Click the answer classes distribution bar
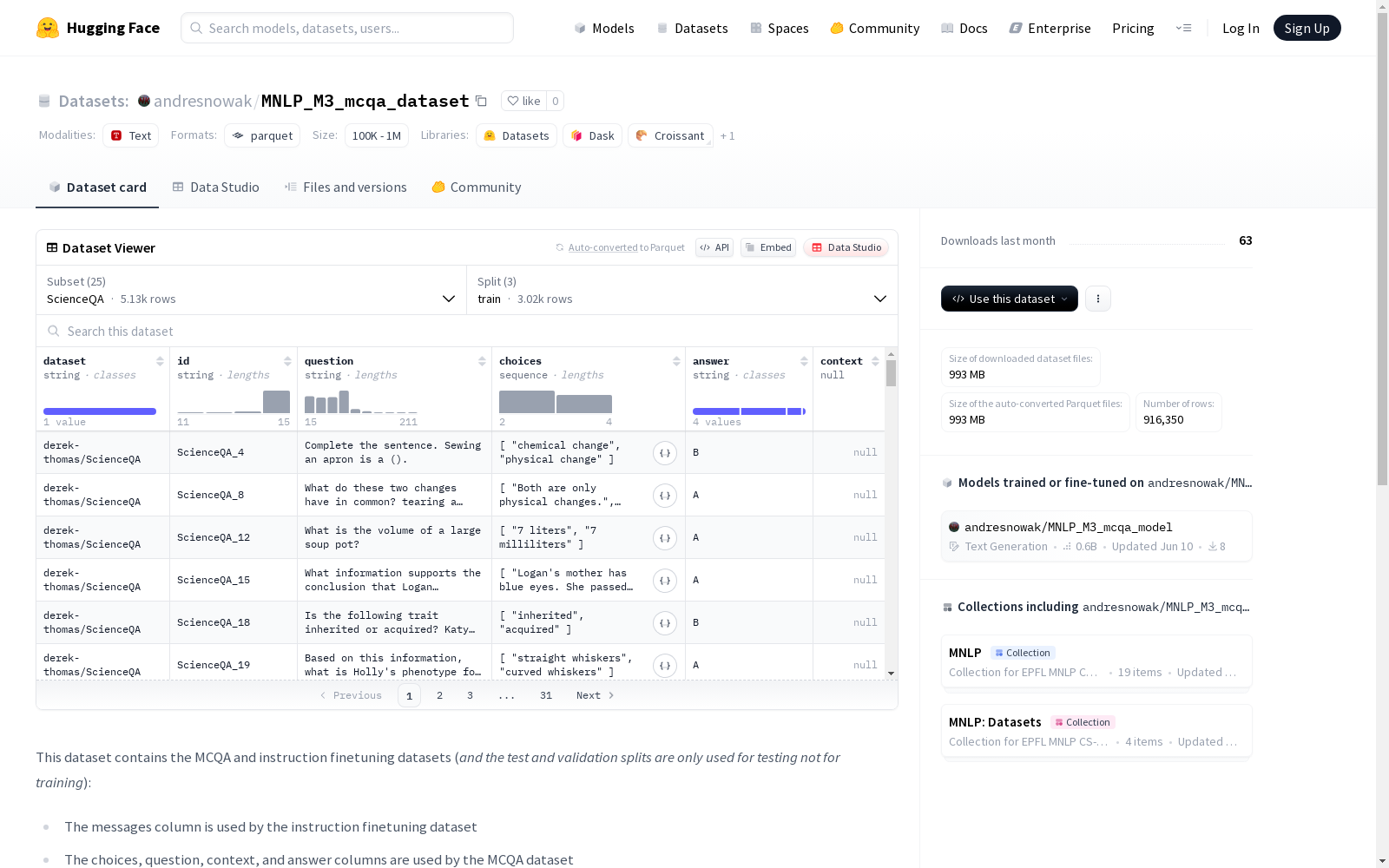 749,411
